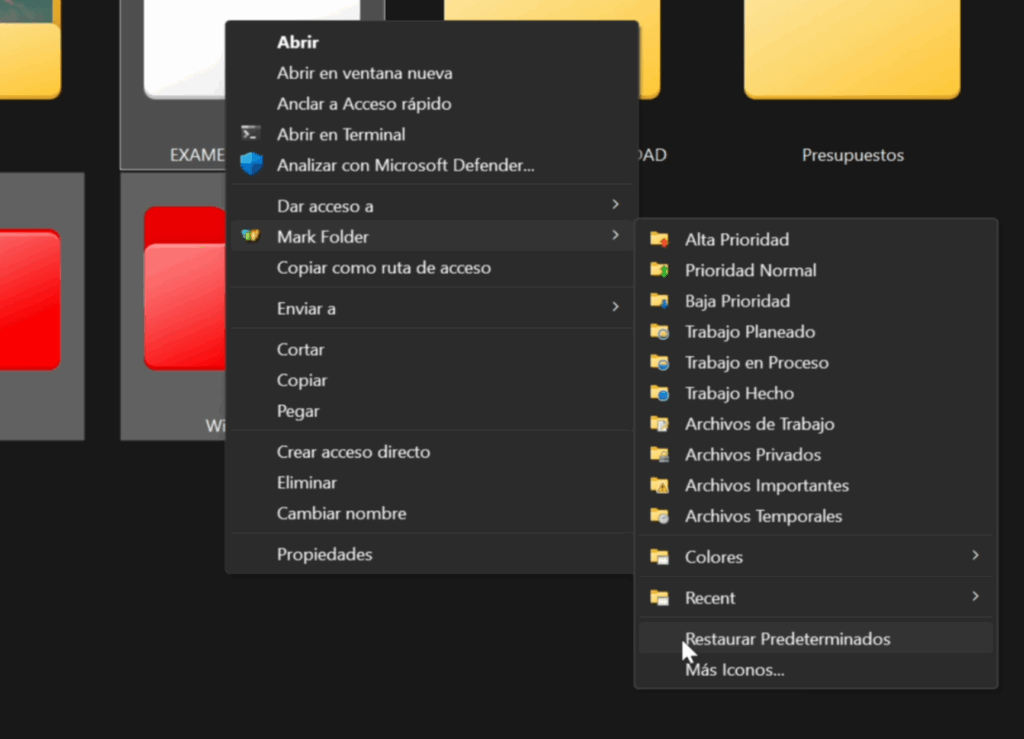Open Más Iconos... option
The image size is (1024, 739).
(x=816, y=670)
